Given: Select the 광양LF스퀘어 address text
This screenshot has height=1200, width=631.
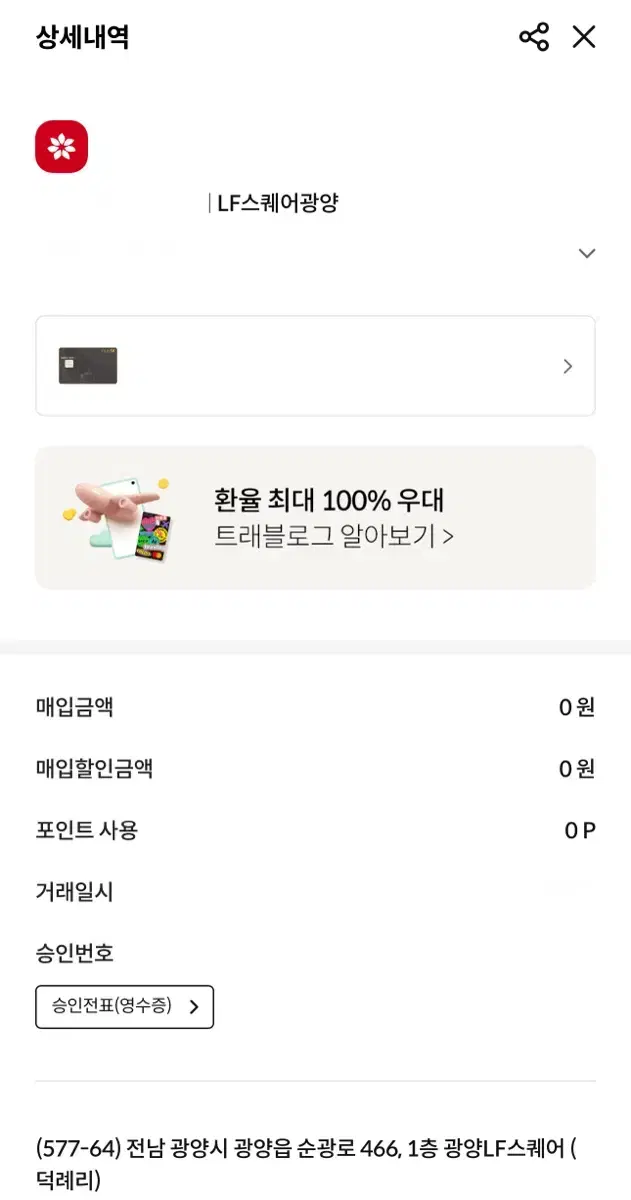Looking at the screenshot, I should click(305, 1150).
